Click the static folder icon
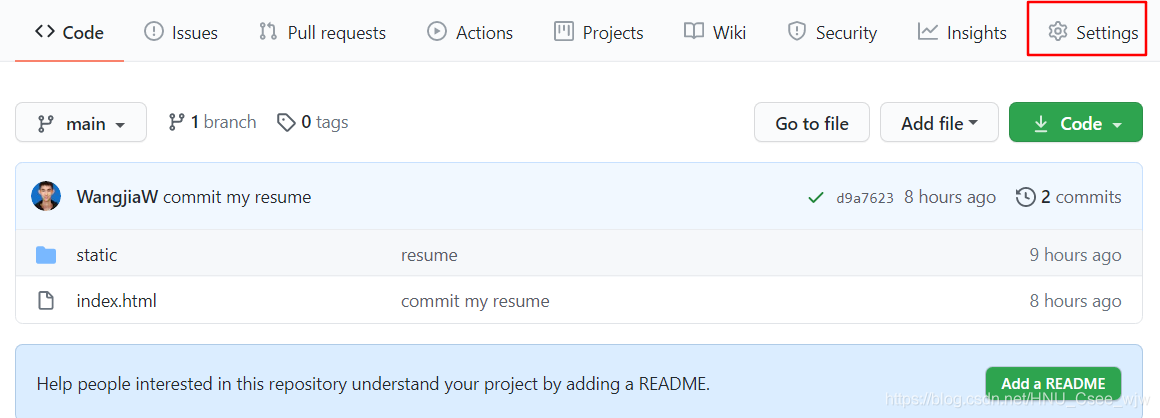Viewport: 1160px width, 418px height. pos(46,255)
